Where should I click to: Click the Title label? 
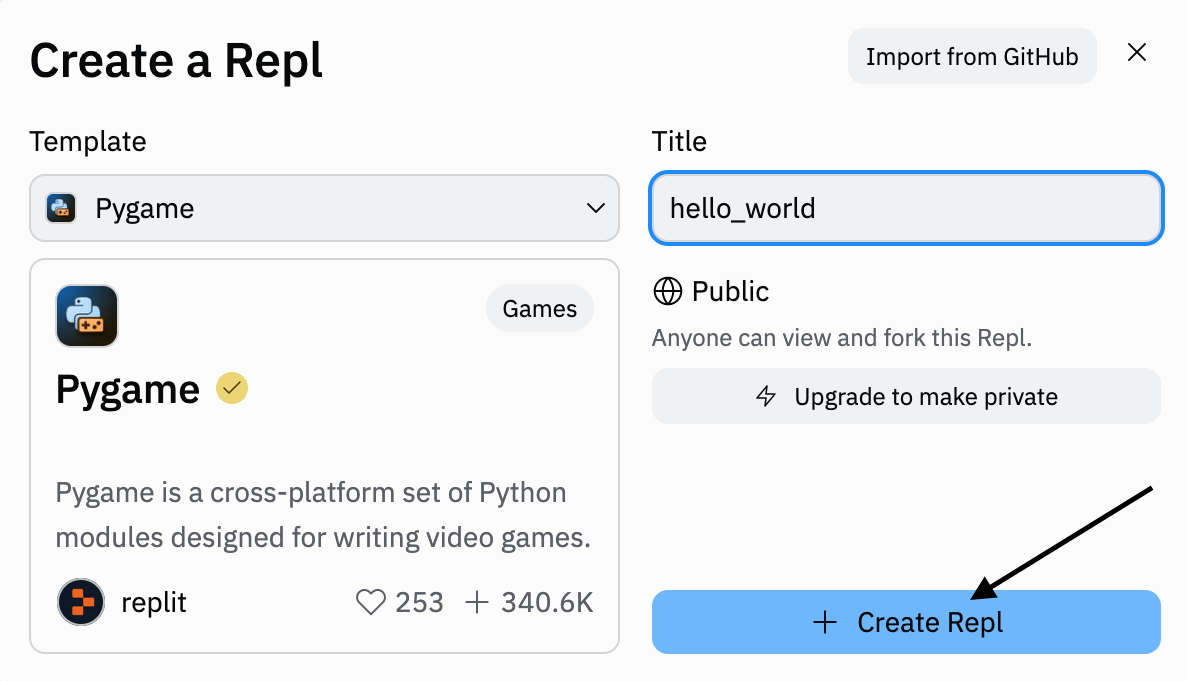tap(679, 141)
